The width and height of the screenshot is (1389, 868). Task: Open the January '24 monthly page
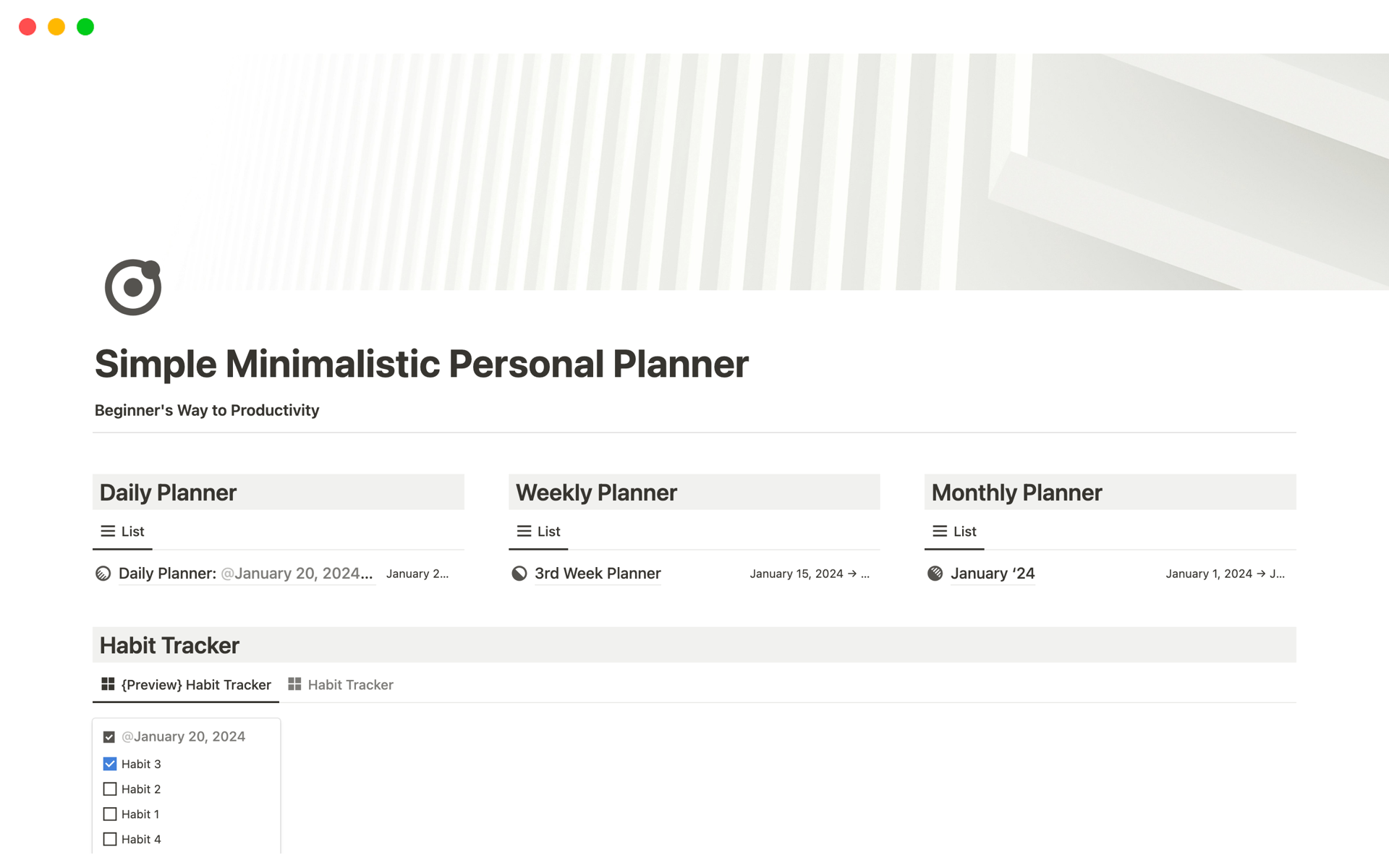(992, 574)
